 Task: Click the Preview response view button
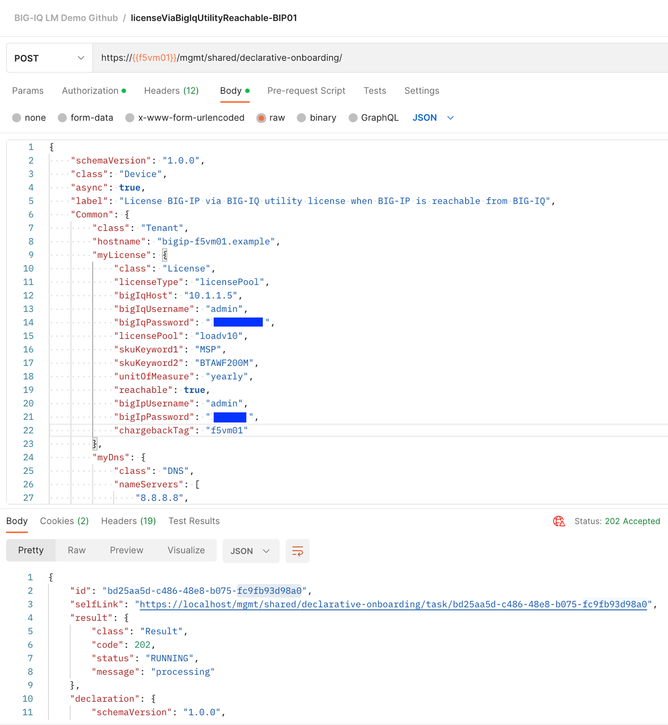point(126,551)
